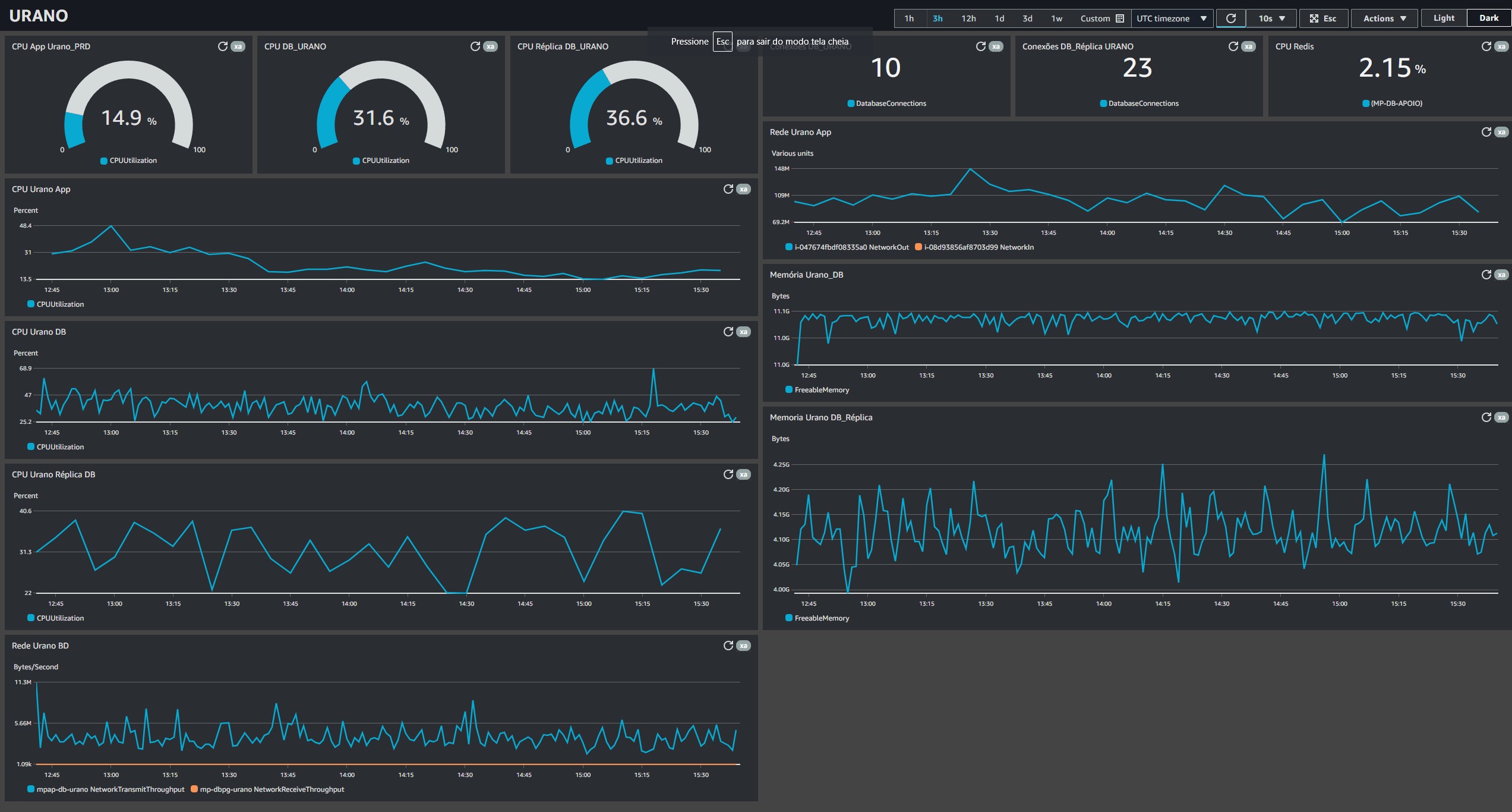This screenshot has width=1512, height=812.
Task: Toggle CPUUtilization legend in CPU Urano DB
Action: click(56, 447)
